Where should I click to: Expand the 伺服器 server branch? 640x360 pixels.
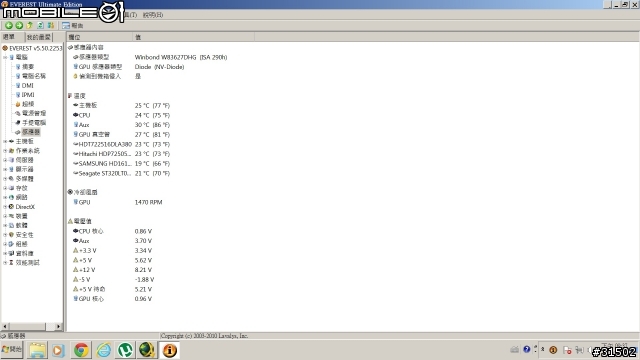click(5, 160)
